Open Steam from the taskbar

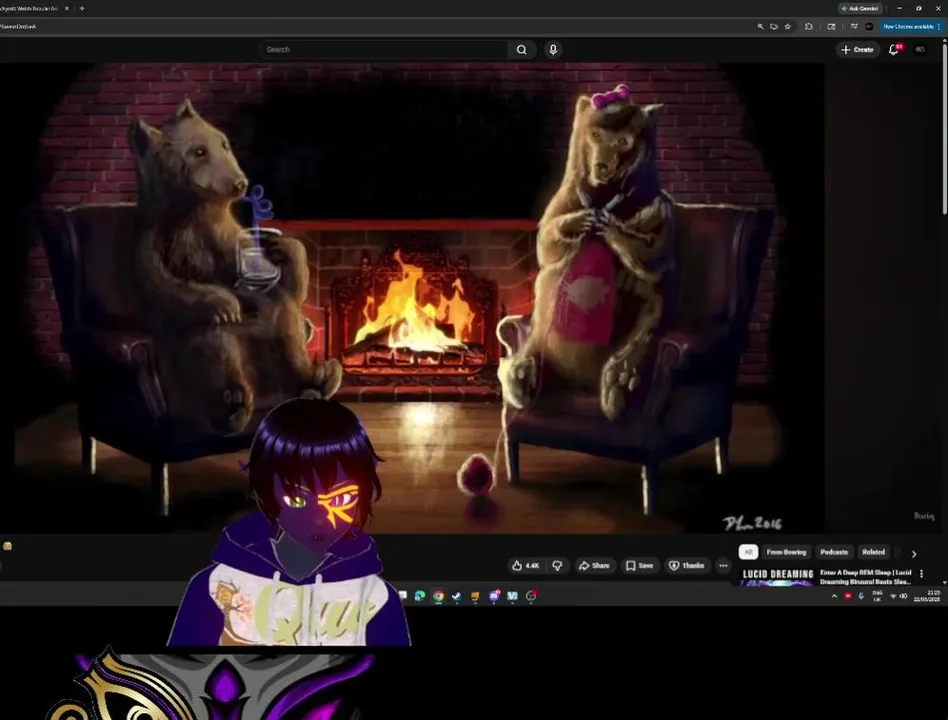pyautogui.click(x=456, y=596)
